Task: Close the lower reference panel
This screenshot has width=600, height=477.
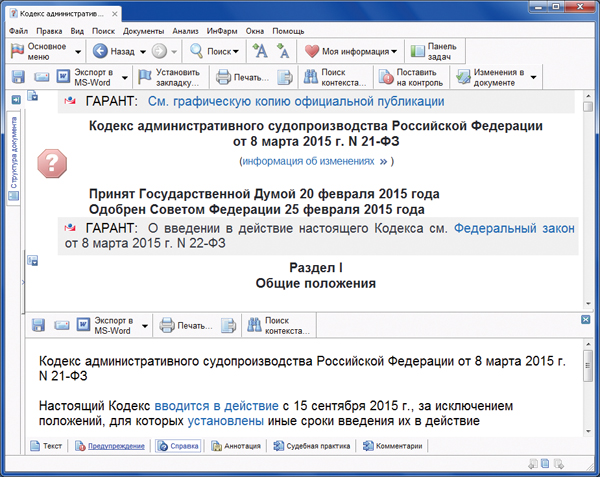Action: pos(585,317)
